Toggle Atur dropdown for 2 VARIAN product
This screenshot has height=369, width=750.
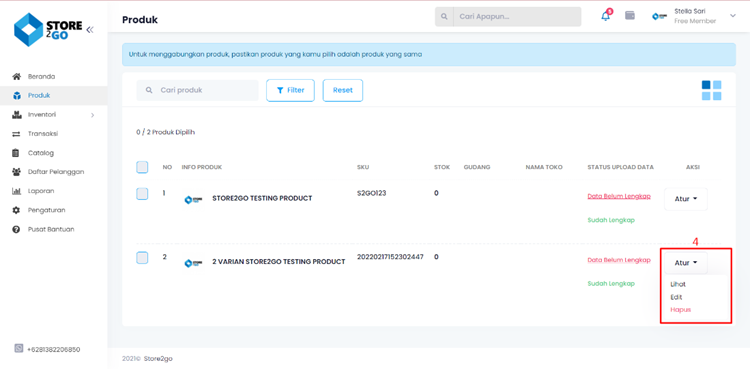(685, 263)
